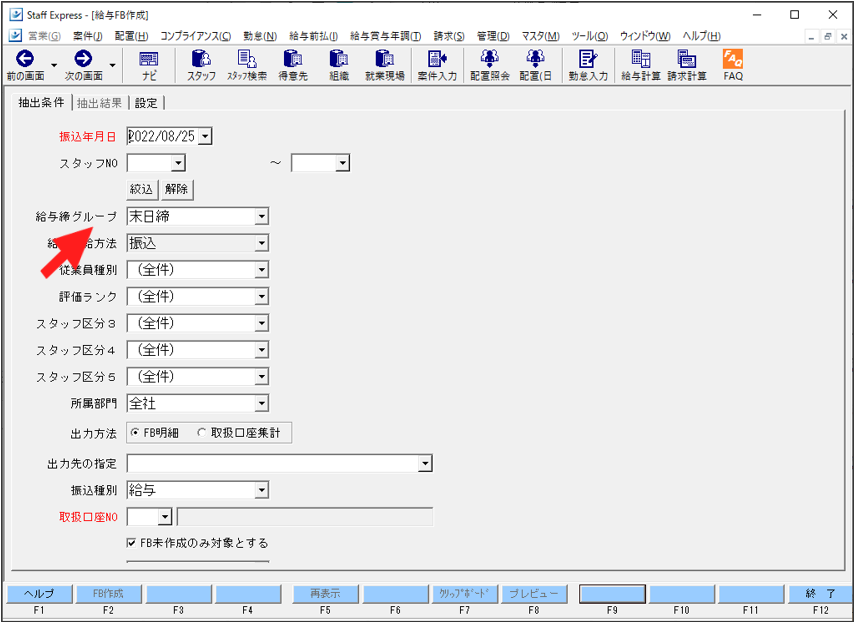Select the 取扱口座集計 radio button
The width and height of the screenshot is (855, 624).
pyautogui.click(x=202, y=433)
